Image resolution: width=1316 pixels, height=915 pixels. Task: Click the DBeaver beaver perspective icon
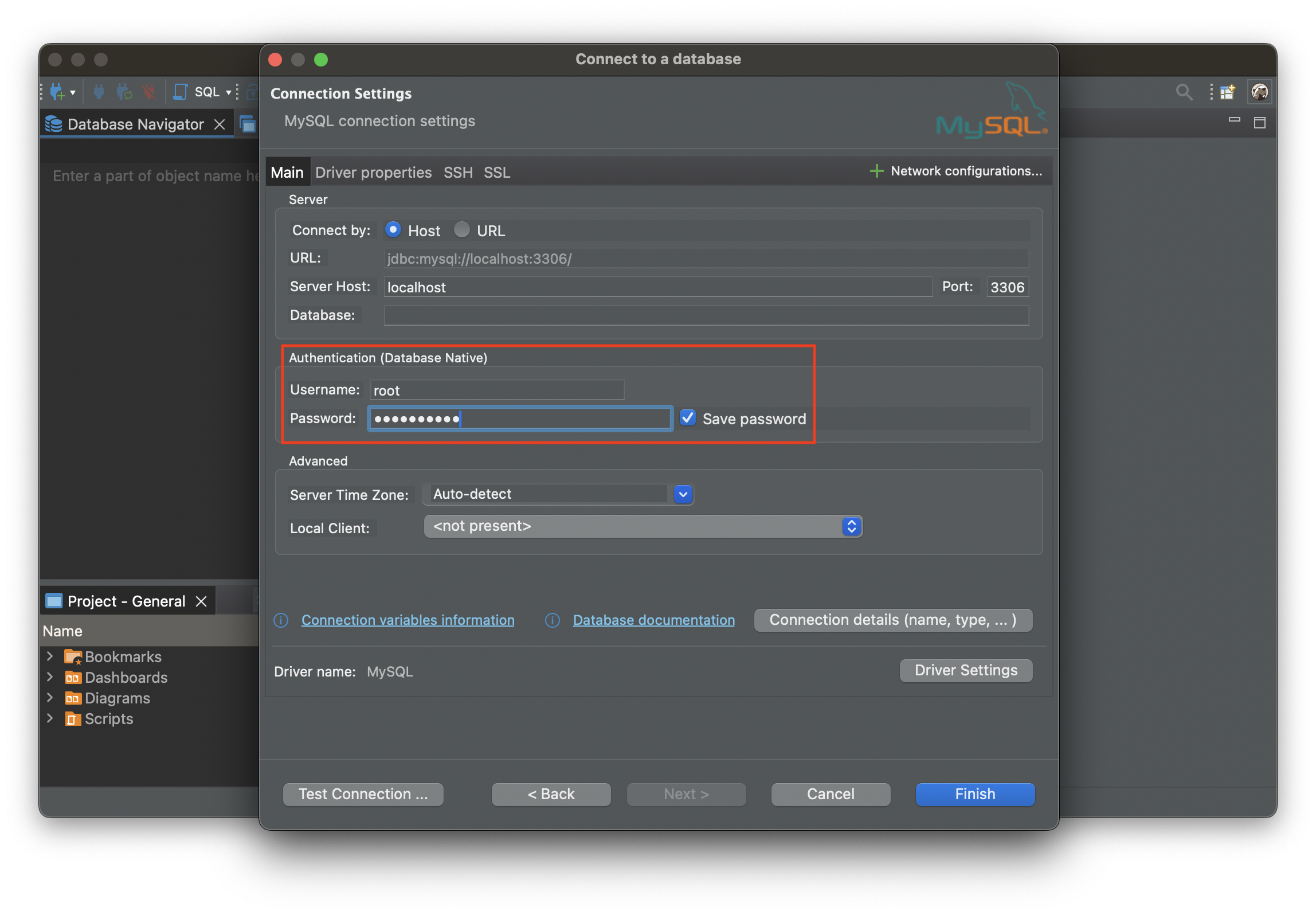pyautogui.click(x=1259, y=92)
